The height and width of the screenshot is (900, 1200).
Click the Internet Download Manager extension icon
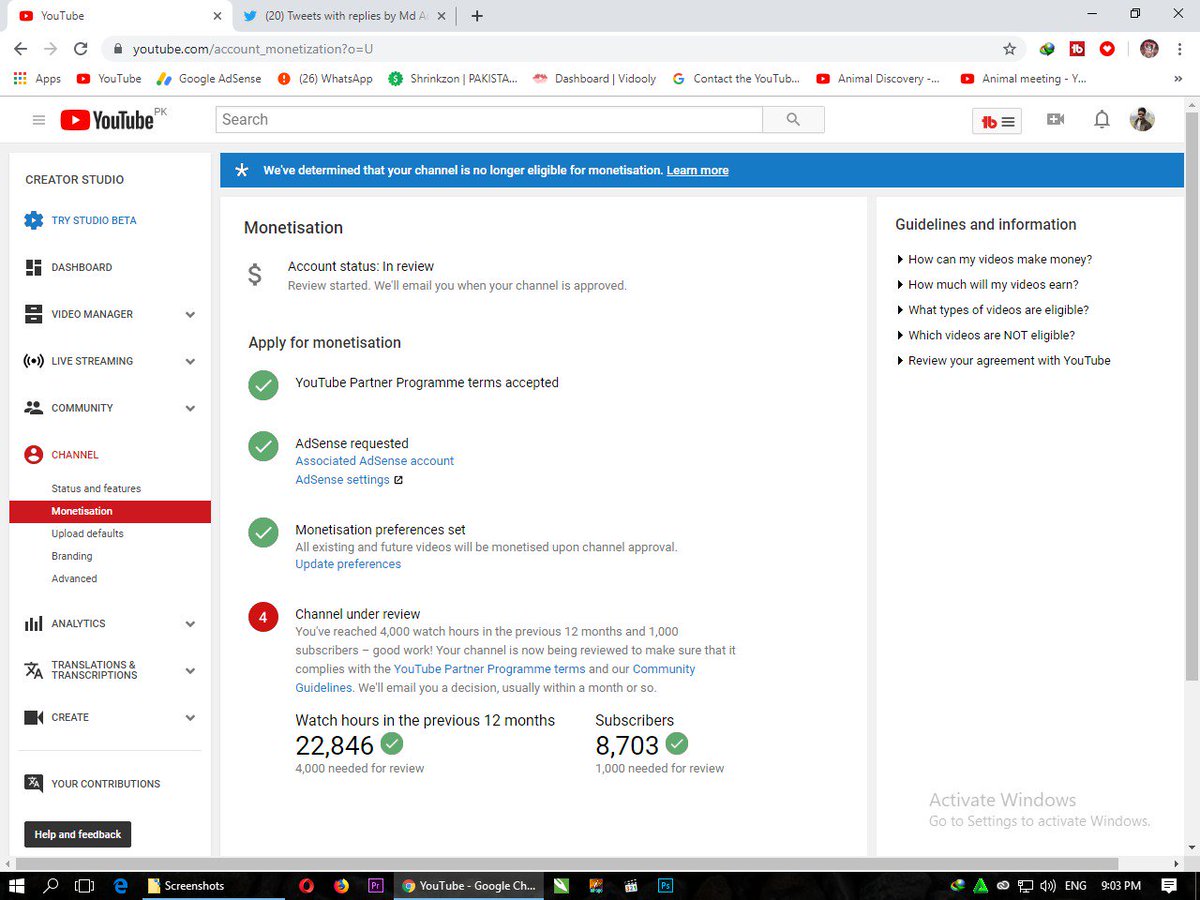[1047, 48]
